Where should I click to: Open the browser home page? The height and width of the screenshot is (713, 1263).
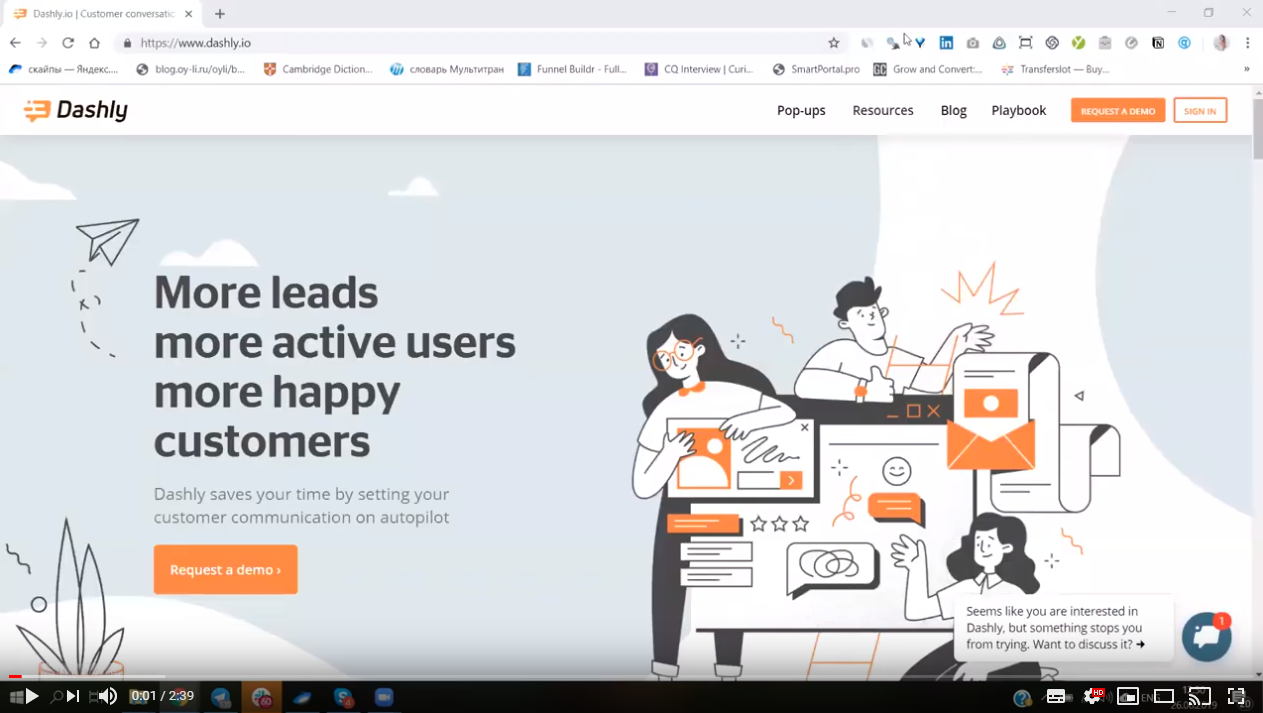[x=94, y=43]
